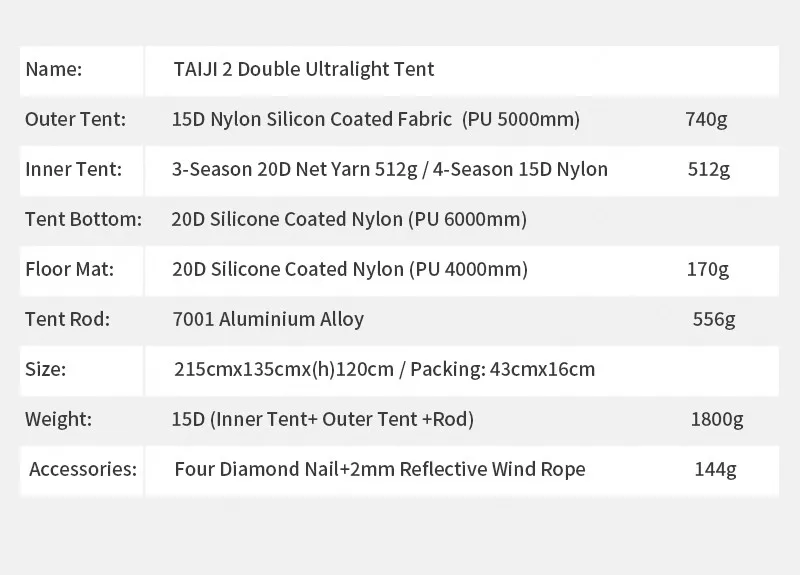Click the 170g floor mat weight
800x575 pixels.
coord(708,269)
